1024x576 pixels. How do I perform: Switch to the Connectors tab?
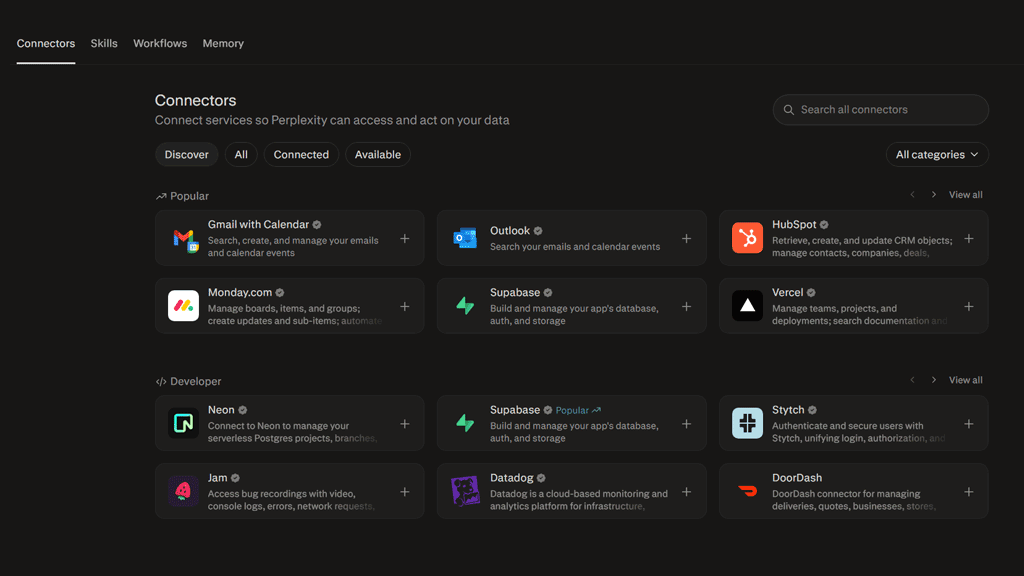pyautogui.click(x=46, y=43)
